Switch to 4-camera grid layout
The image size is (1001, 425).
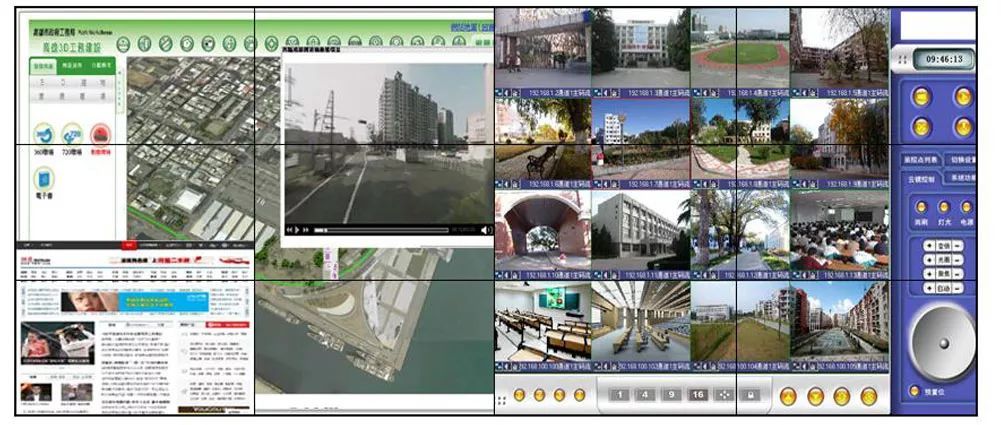click(645, 394)
